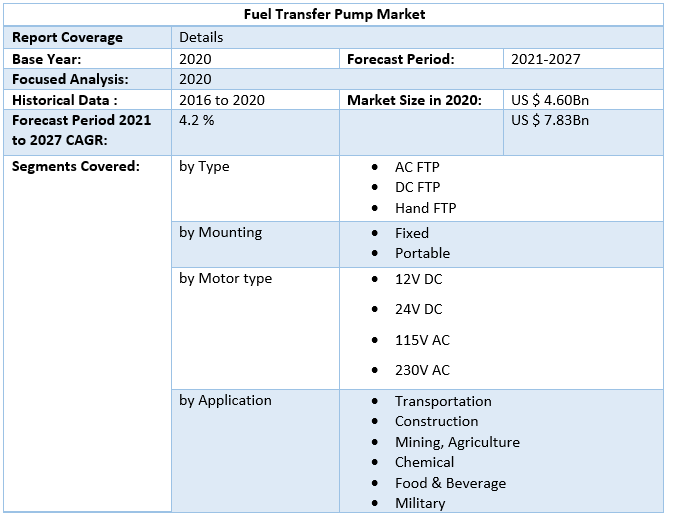Select the by Type segment cell
Viewport: 676px width, 521px height.
pos(204,166)
